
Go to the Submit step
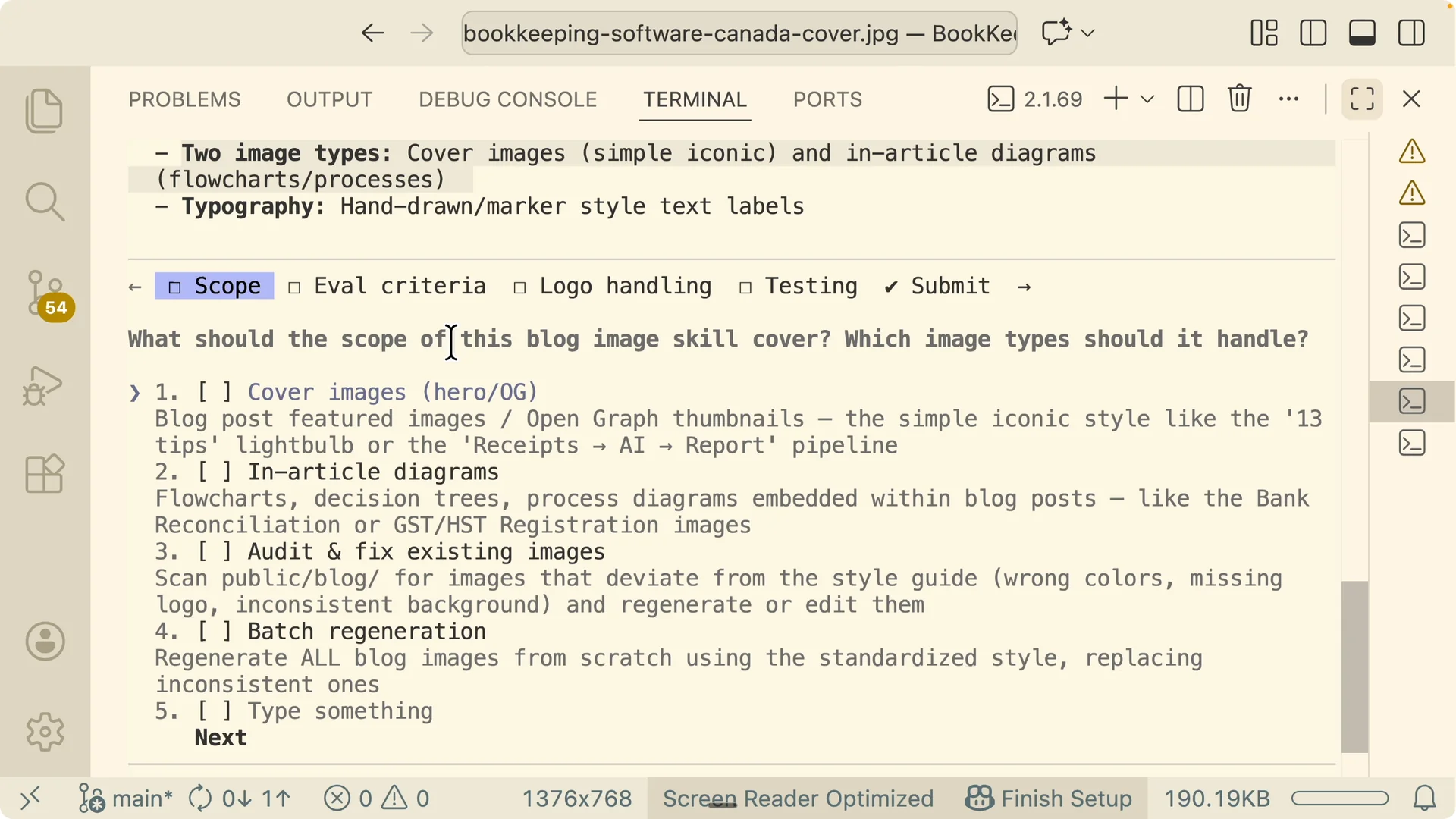tap(937, 286)
